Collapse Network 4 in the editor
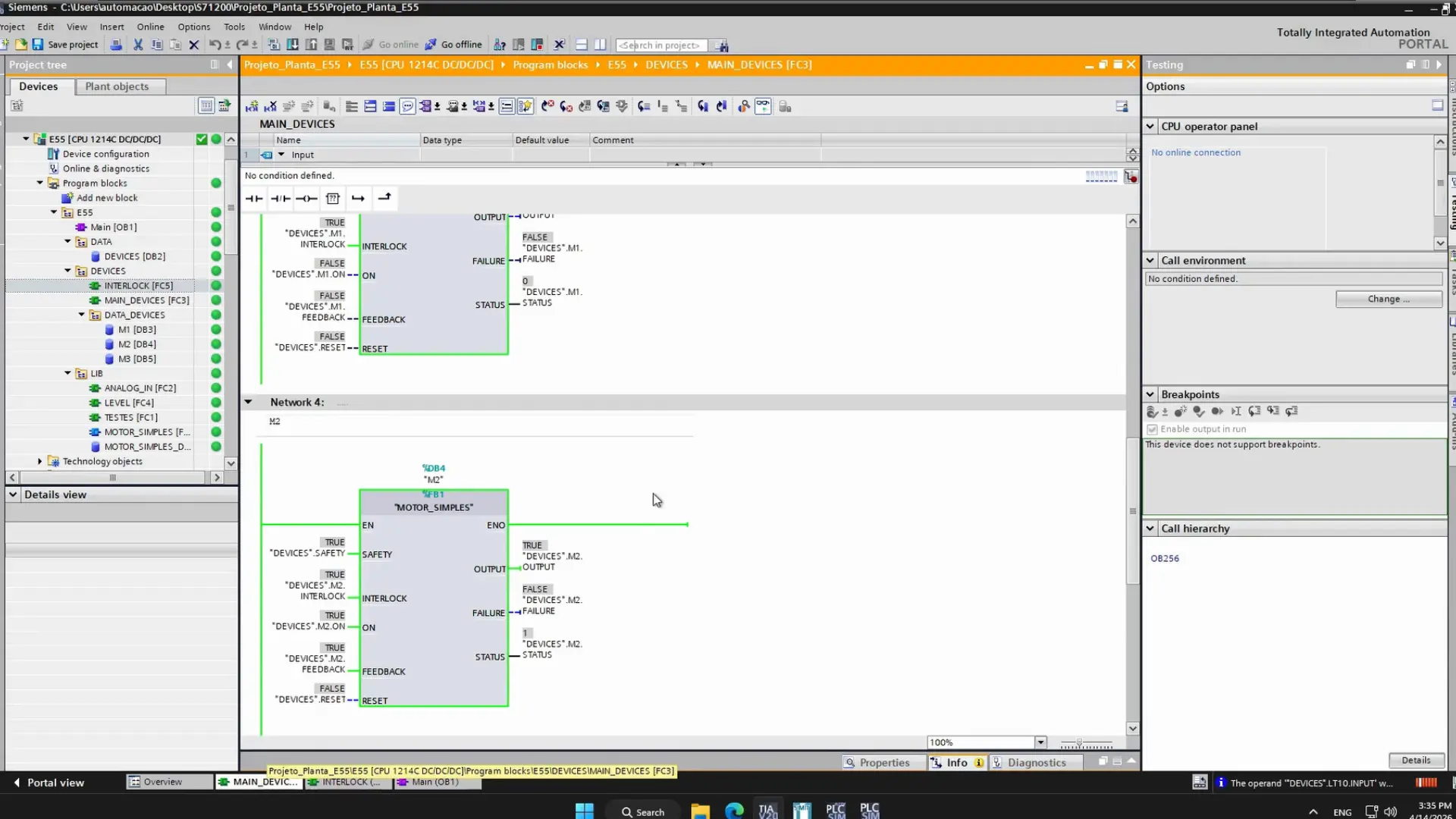The height and width of the screenshot is (819, 1456). tap(248, 402)
